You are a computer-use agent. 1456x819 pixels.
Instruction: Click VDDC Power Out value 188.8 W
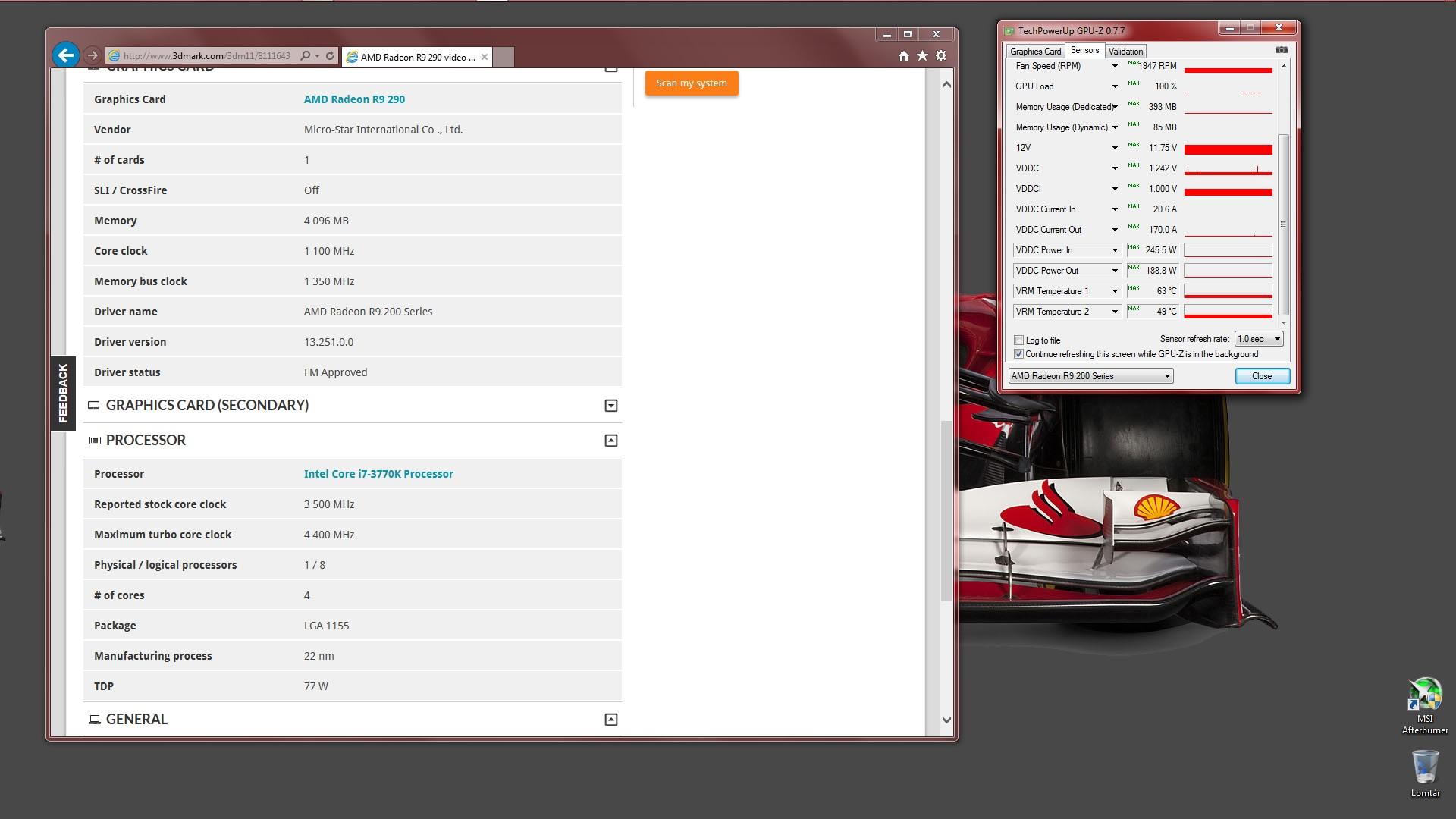pyautogui.click(x=1161, y=271)
